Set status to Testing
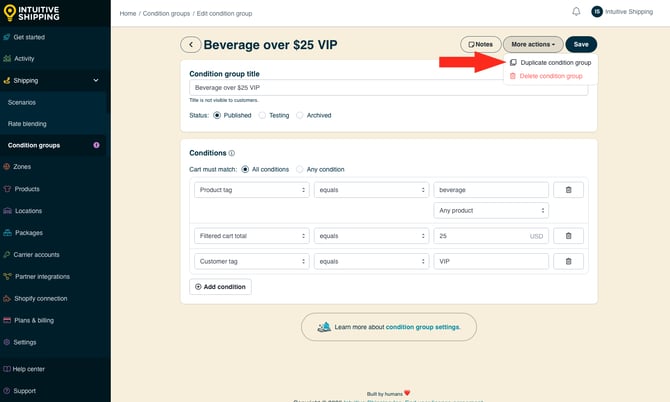Viewport: 670px width, 402px height. pos(262,115)
